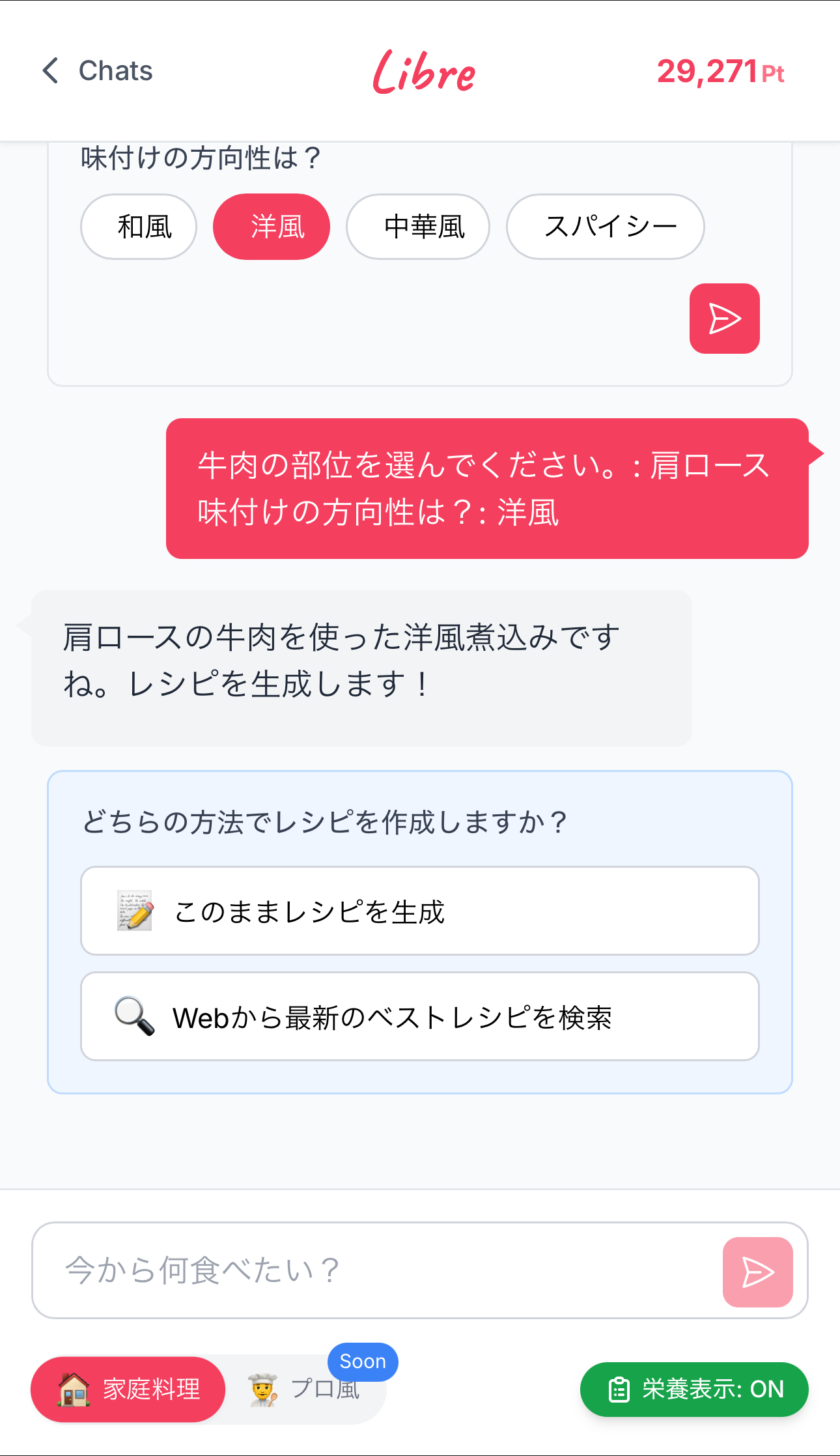Click the chef icon beside プロ風

click(263, 1390)
